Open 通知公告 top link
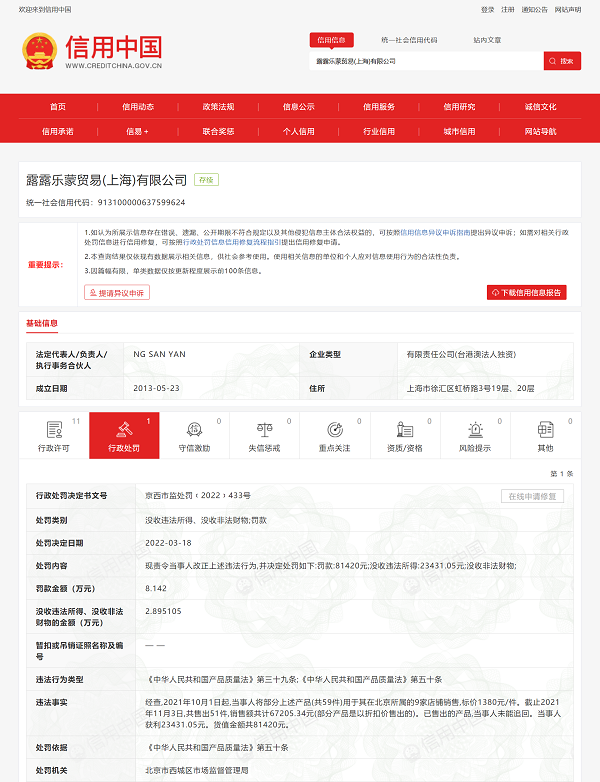 [535, 9]
